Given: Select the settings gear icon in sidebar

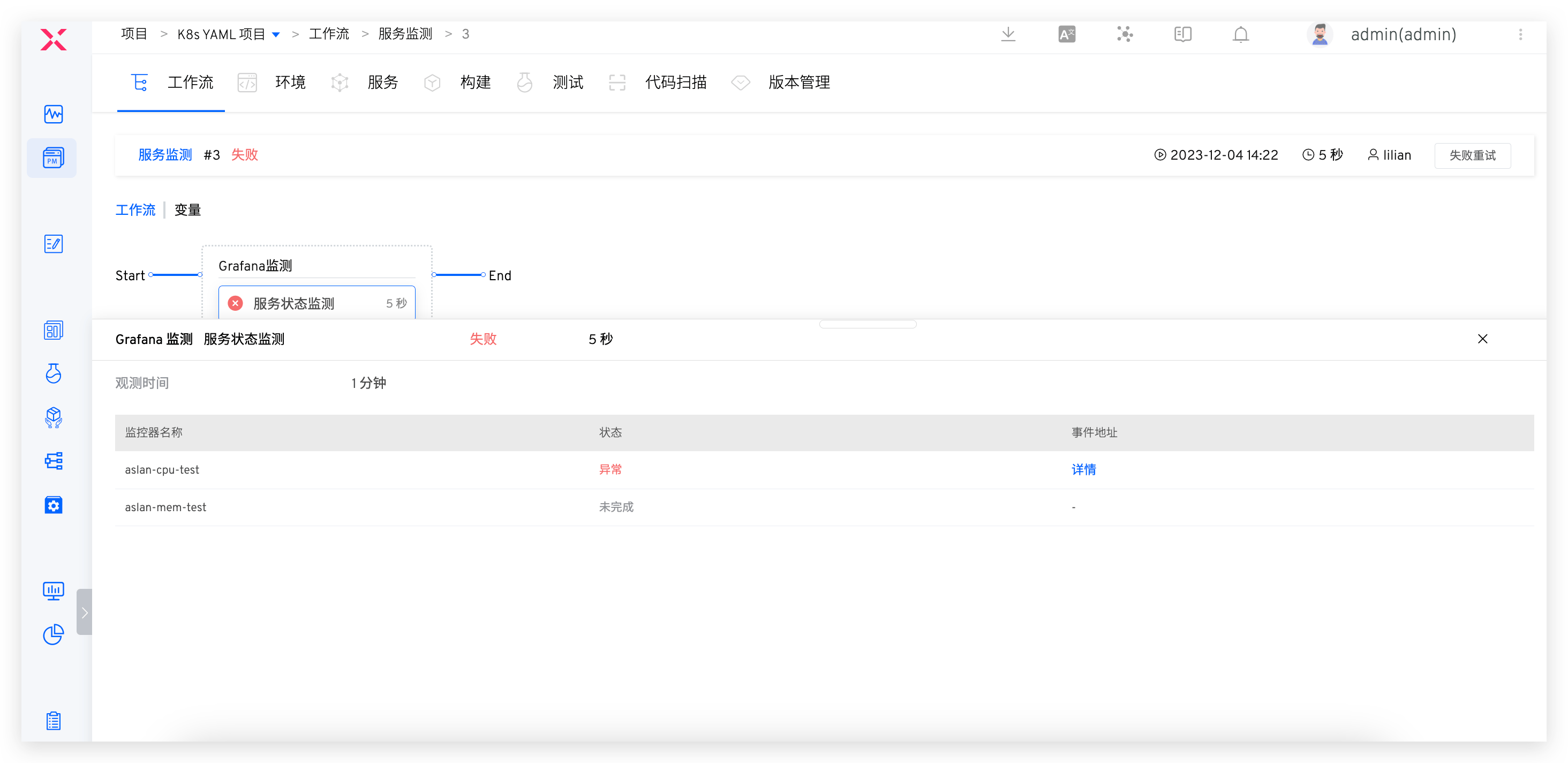Looking at the screenshot, I should click(54, 505).
